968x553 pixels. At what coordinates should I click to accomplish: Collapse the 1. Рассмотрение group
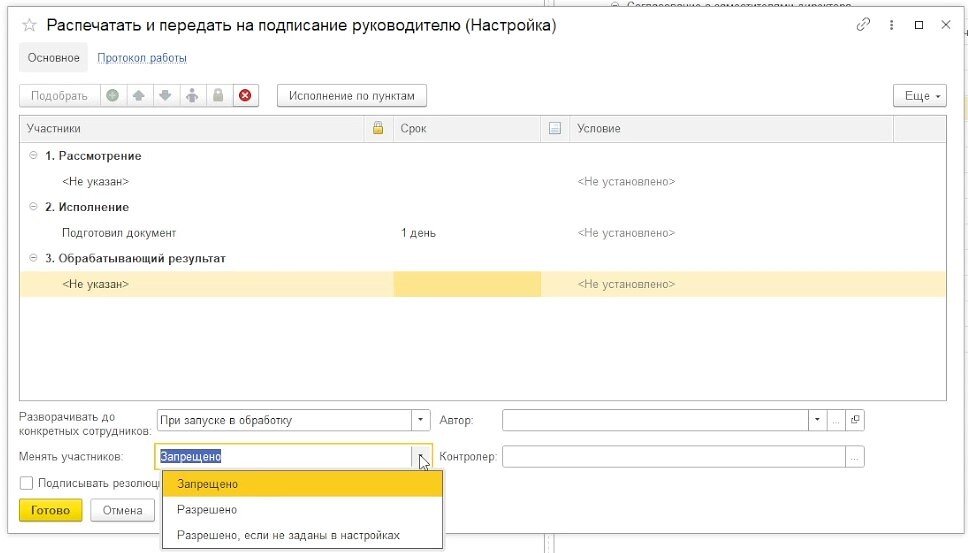(33, 156)
